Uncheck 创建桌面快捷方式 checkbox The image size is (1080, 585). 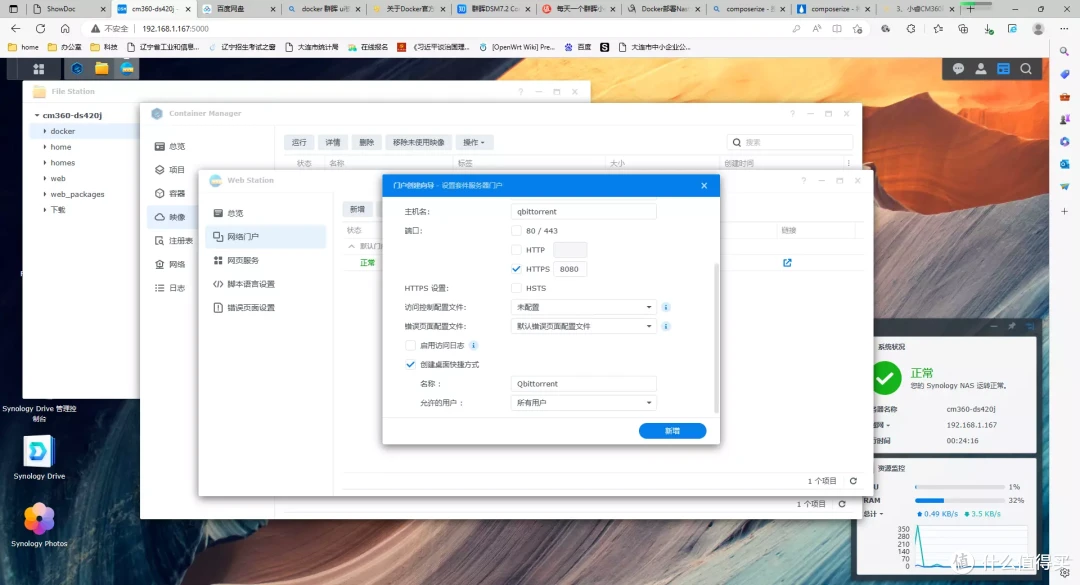click(x=411, y=365)
